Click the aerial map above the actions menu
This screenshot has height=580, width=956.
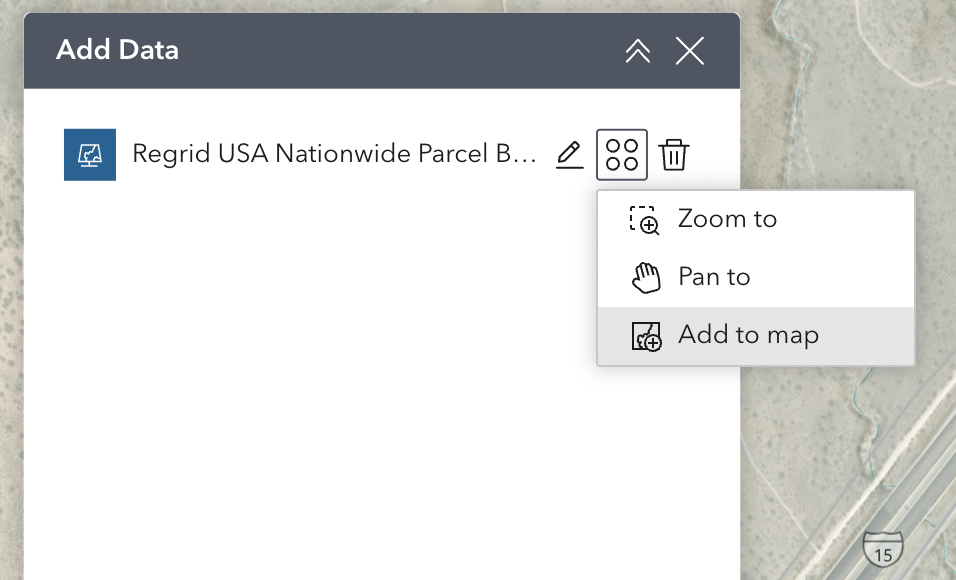point(847,98)
